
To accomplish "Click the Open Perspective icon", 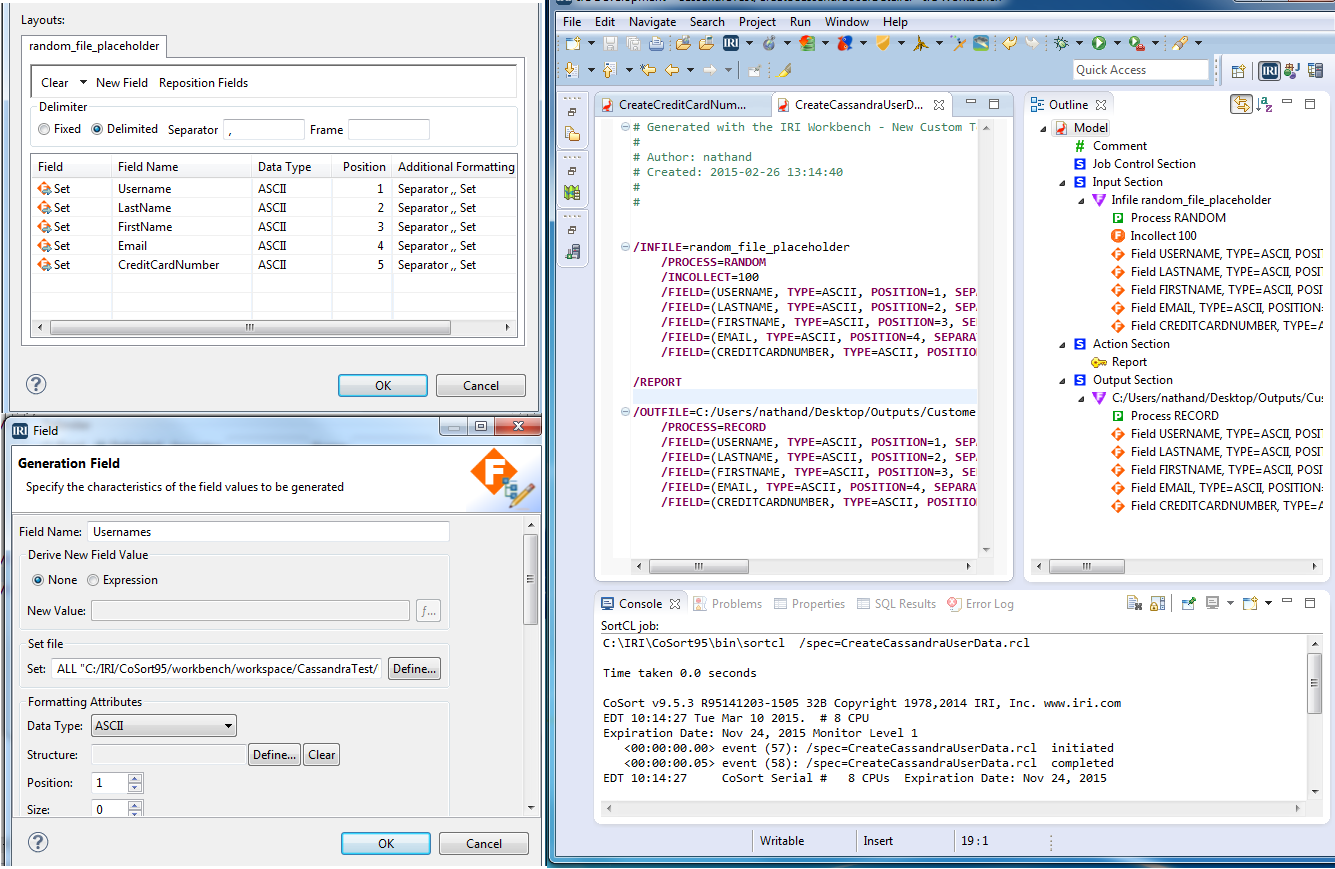I will (1239, 70).
